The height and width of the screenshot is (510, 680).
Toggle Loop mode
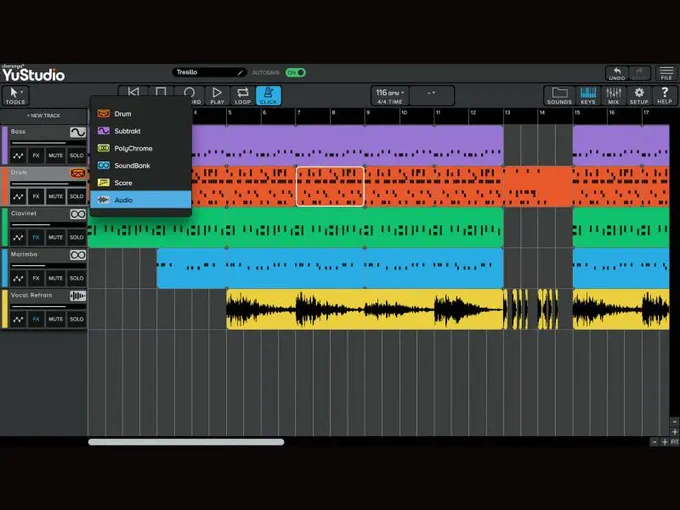(x=242, y=96)
